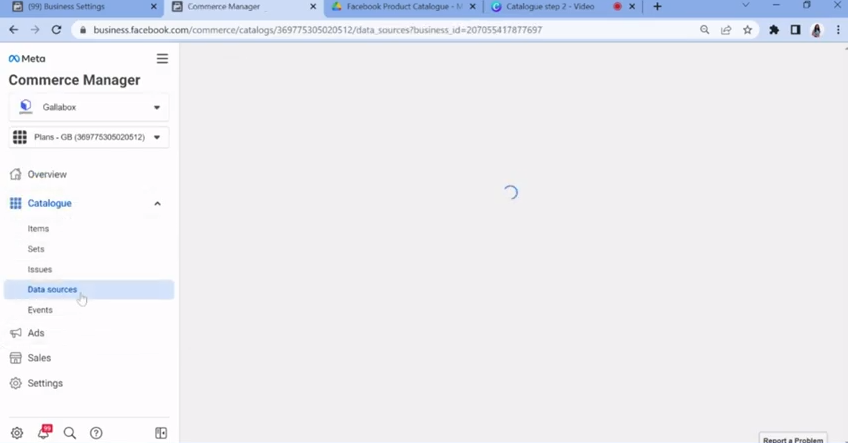The height and width of the screenshot is (443, 848).
Task: Open the help question mark icon
Action: click(x=96, y=433)
